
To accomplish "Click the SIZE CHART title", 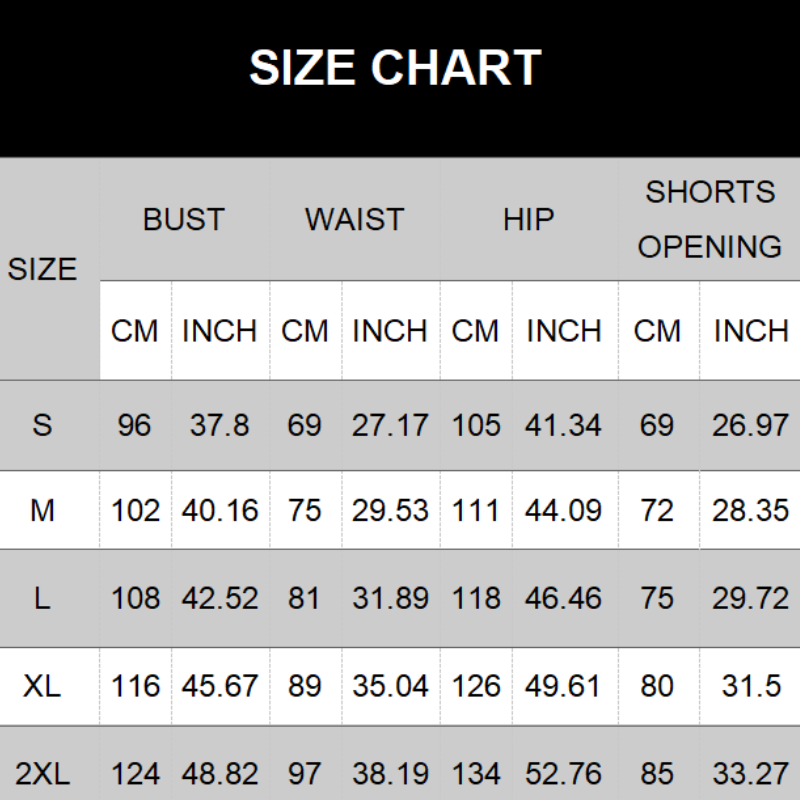I will [395, 69].
